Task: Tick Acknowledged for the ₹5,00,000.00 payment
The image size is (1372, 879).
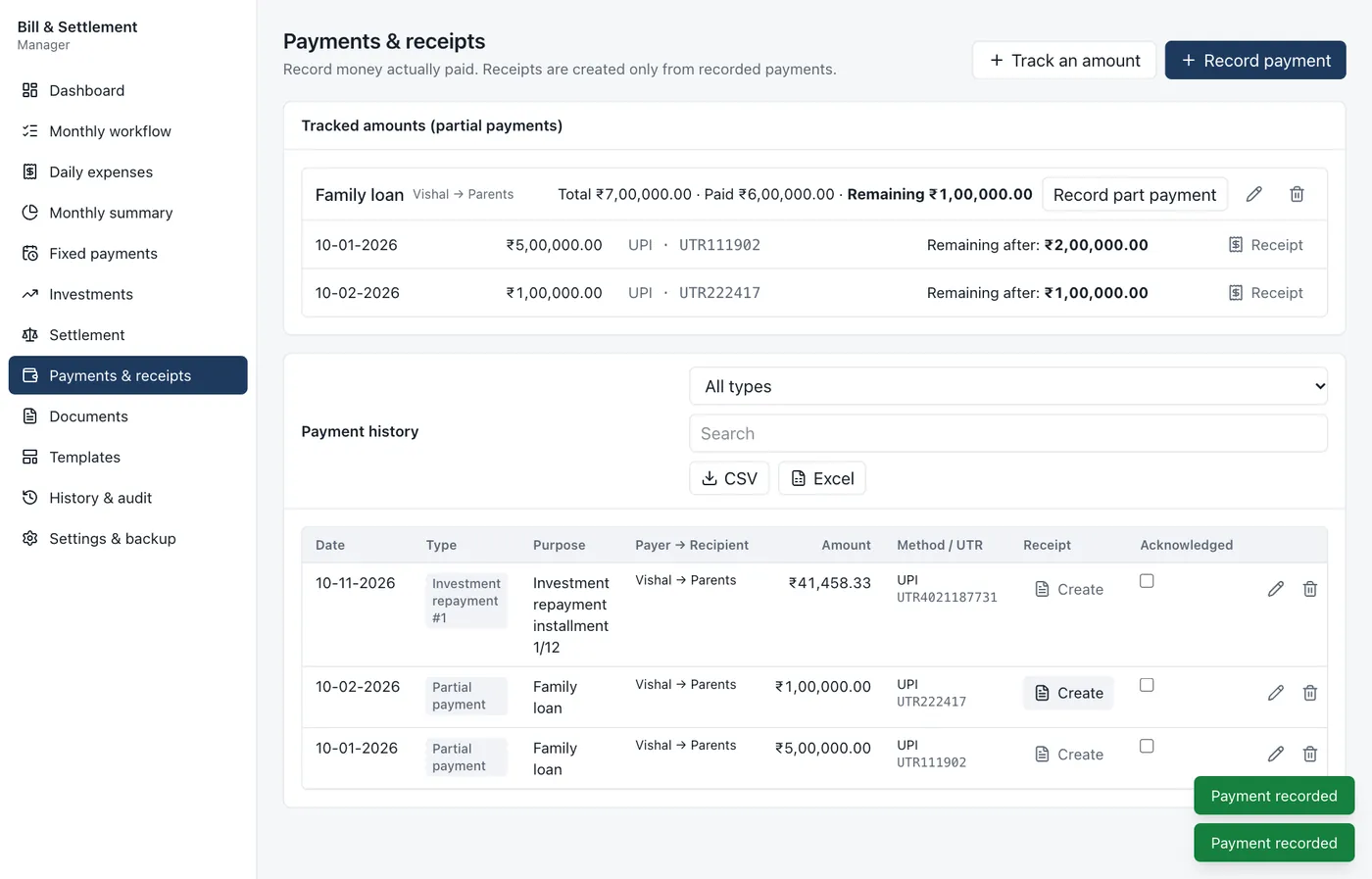Action: tap(1147, 746)
